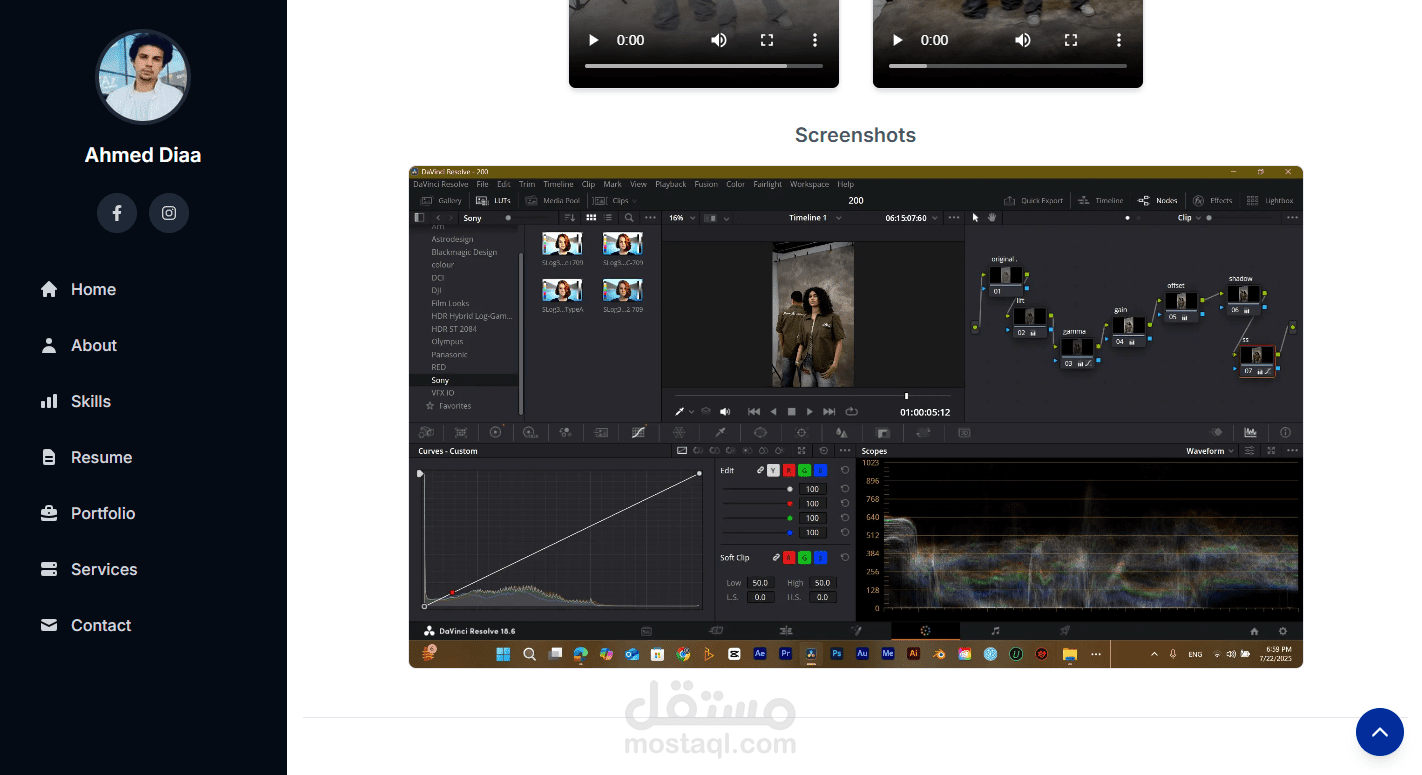The height and width of the screenshot is (775, 1422).
Task: Open Photoshop from the pictured Windows taskbar
Action: tap(836, 654)
